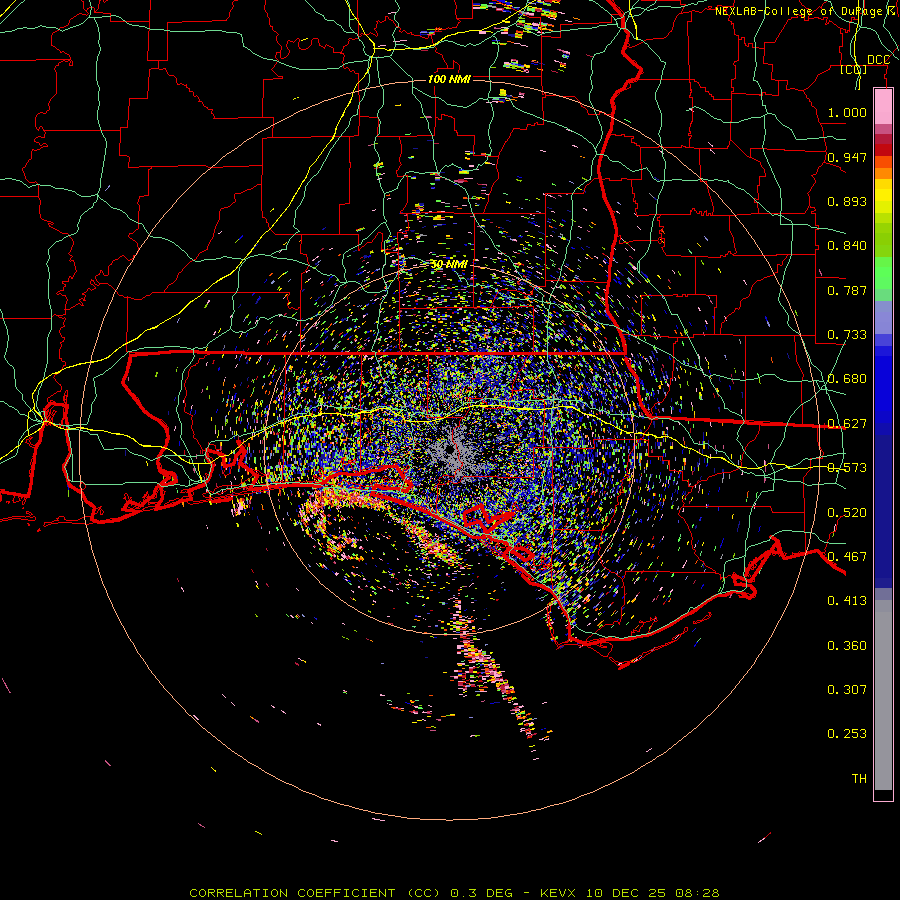Select the 0.680 scale value
This screenshot has width=900, height=900.
click(847, 379)
